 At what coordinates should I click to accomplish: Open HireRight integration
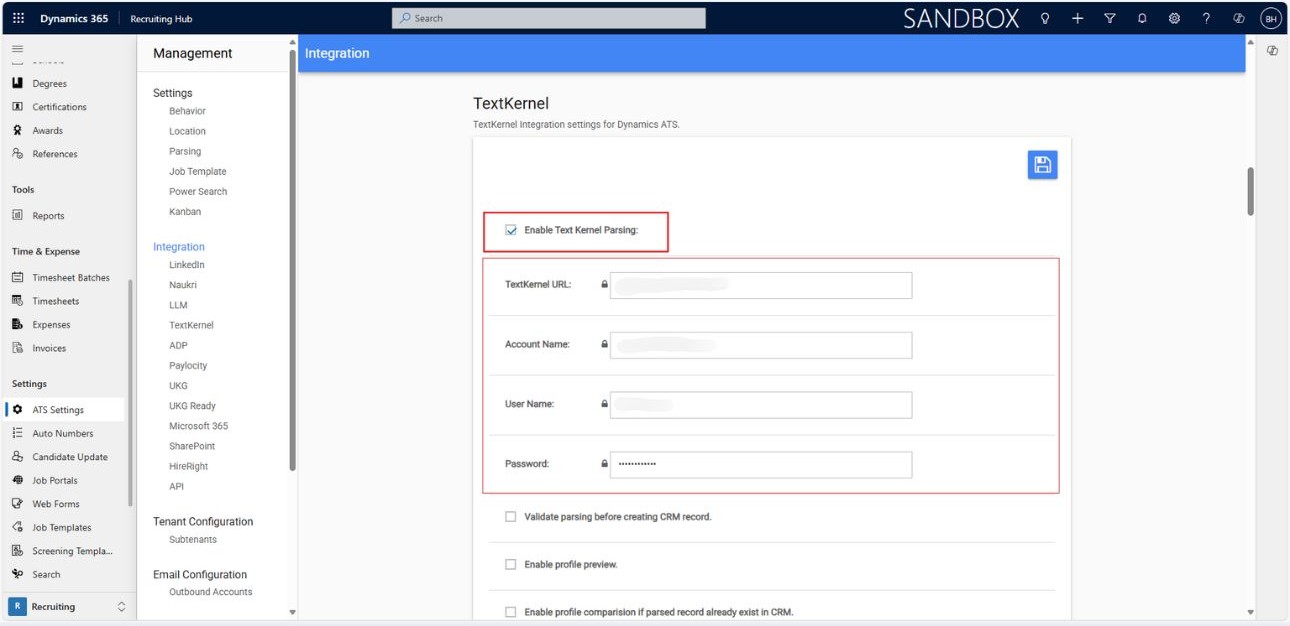coord(189,466)
